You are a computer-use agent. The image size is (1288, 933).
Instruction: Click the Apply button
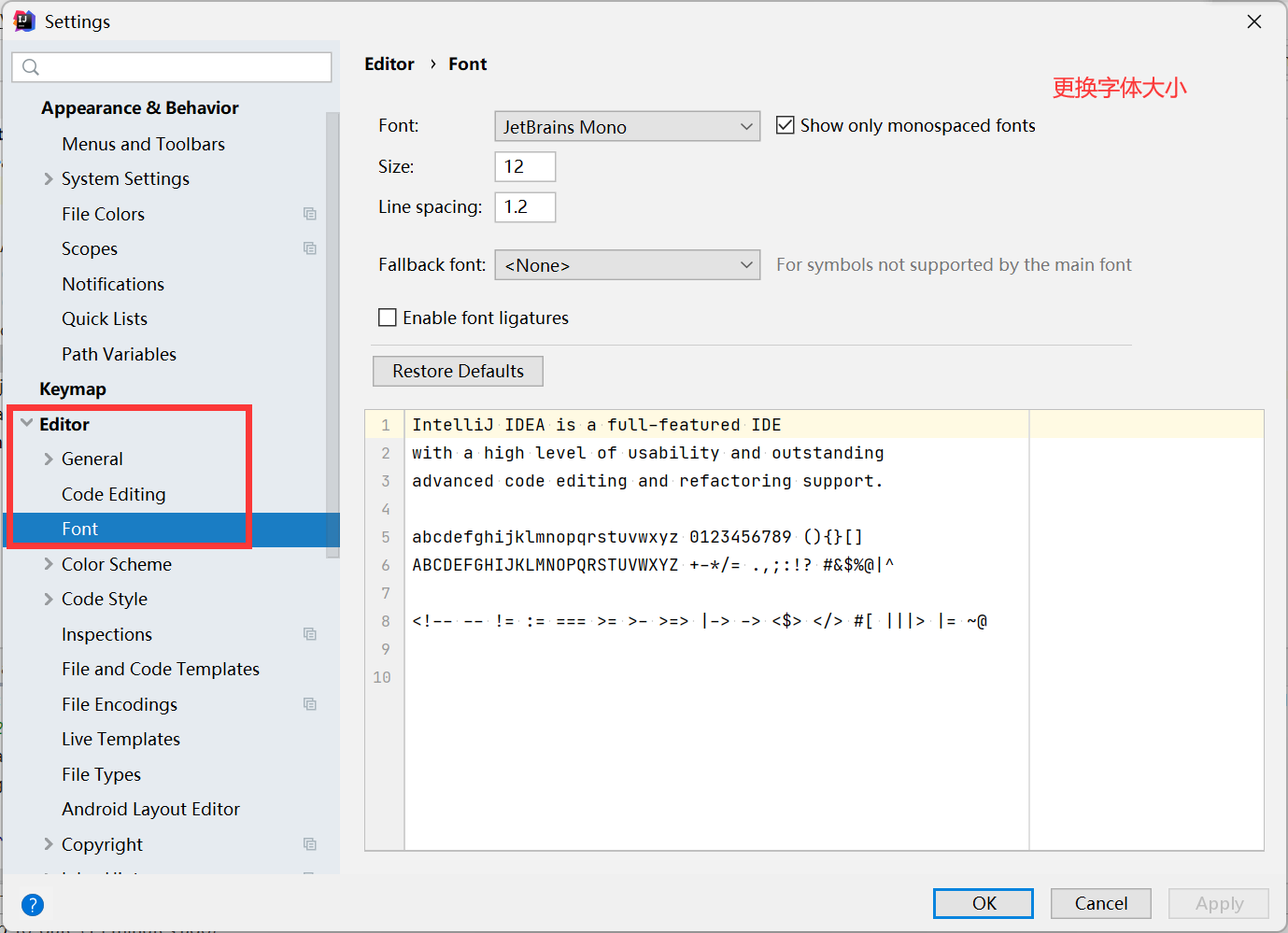point(1219,903)
